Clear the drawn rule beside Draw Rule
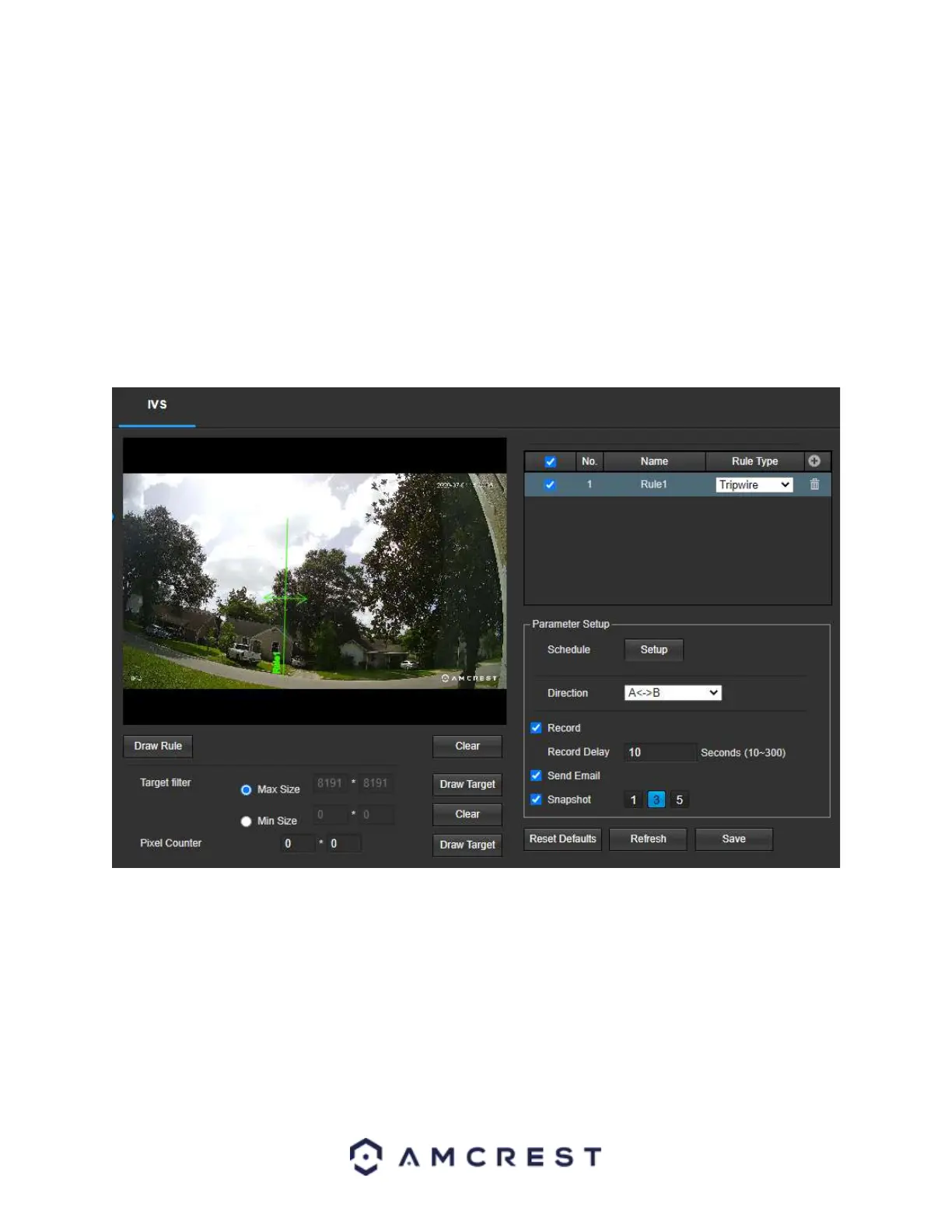 coord(467,746)
